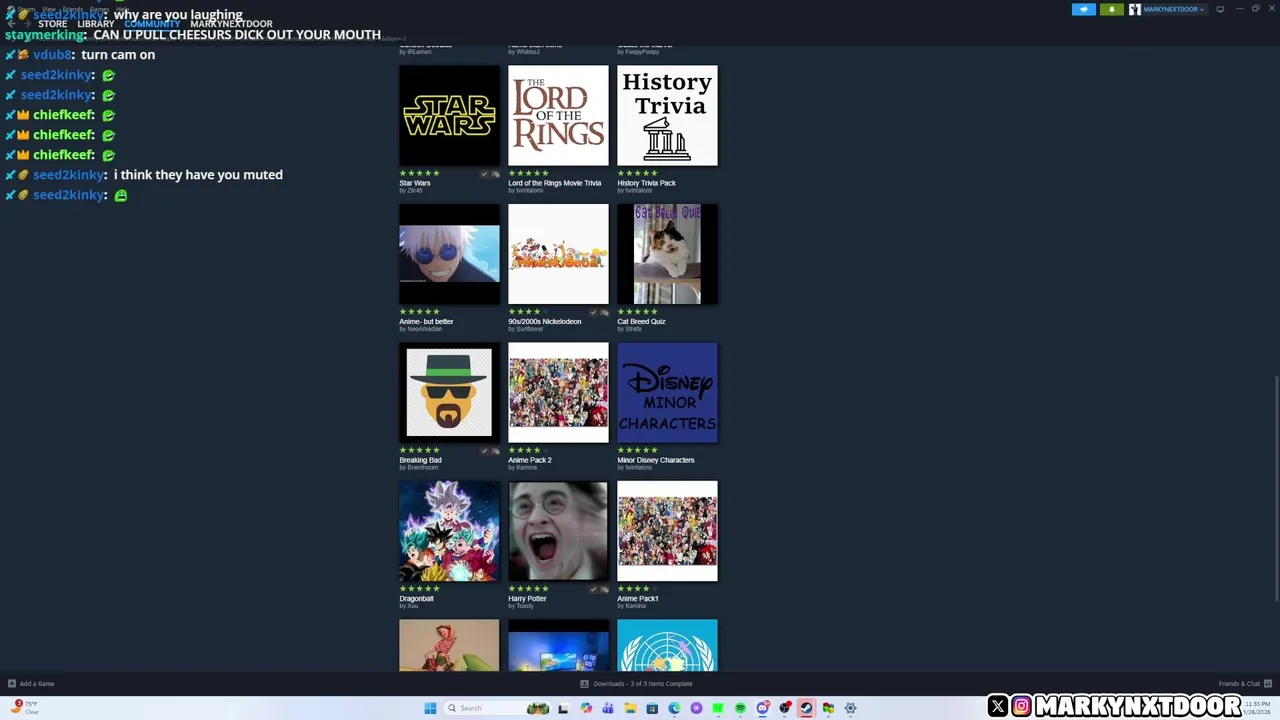Click the collection icon on Harry Potter item

[x=604, y=589]
